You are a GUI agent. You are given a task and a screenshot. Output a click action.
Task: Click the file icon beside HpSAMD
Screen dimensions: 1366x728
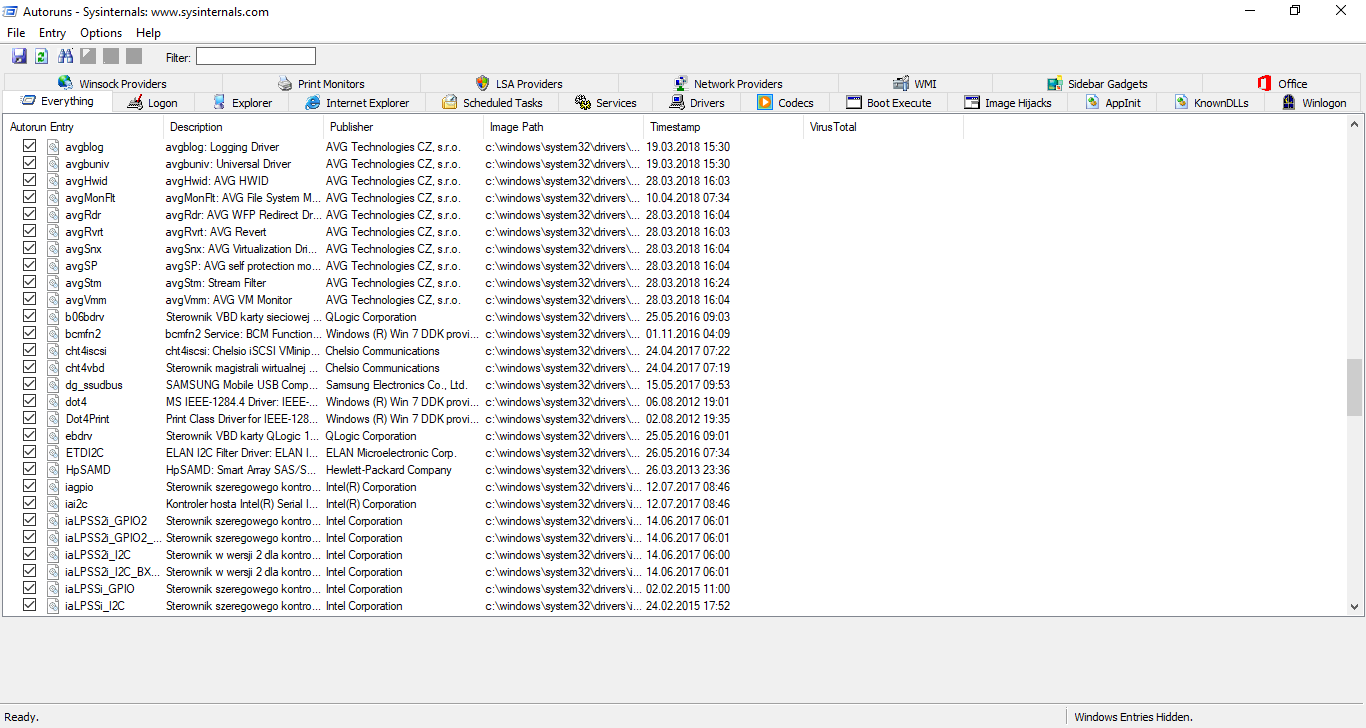point(54,470)
